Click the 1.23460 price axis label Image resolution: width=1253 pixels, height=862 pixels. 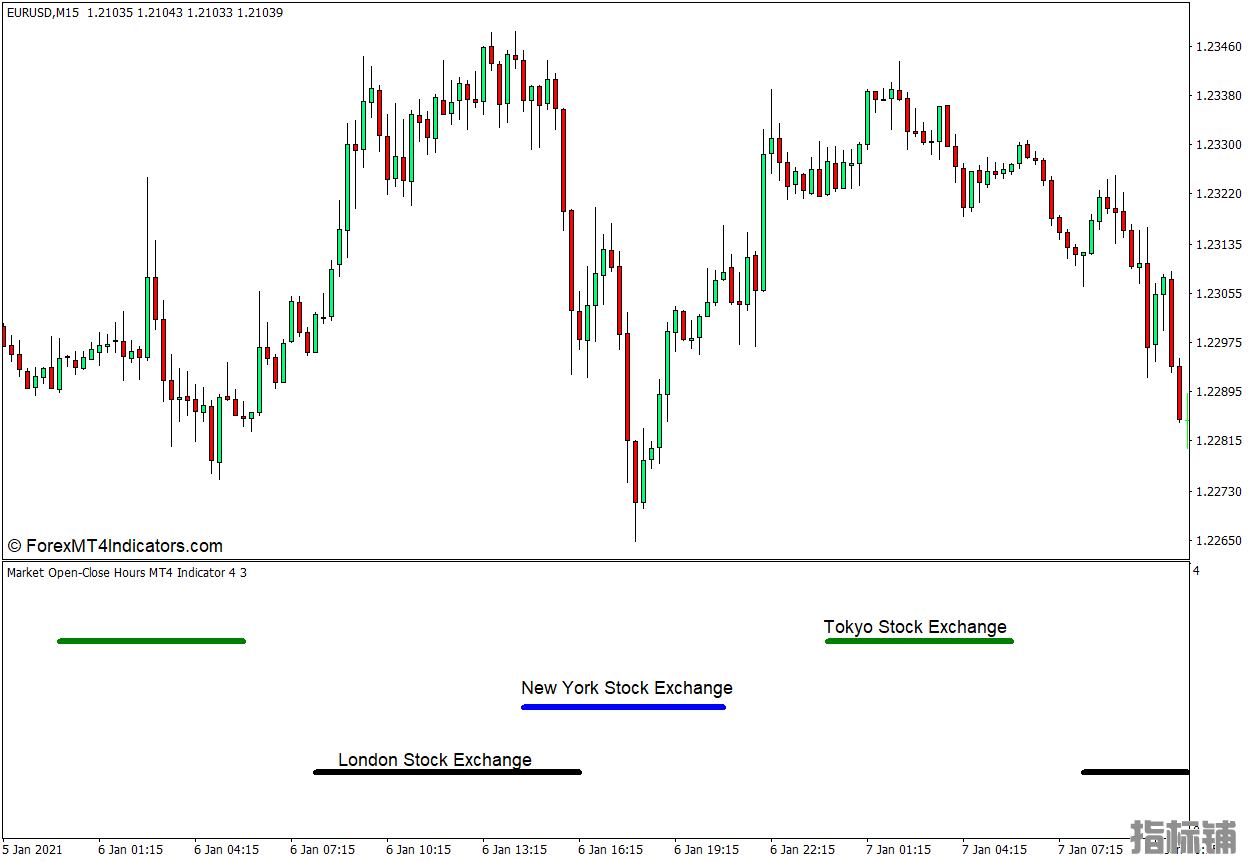point(1217,46)
